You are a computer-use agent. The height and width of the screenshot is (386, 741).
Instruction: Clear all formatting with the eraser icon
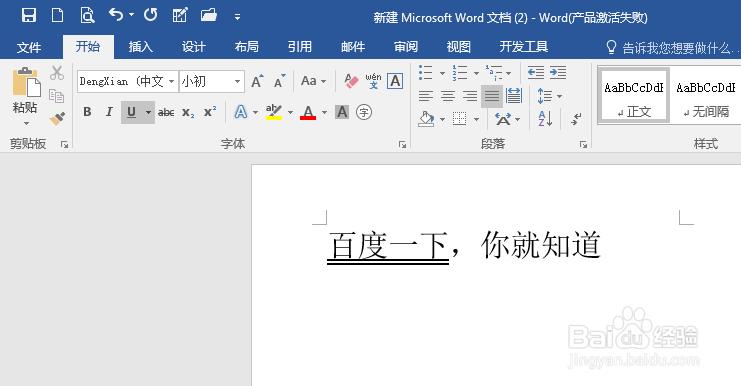351,81
